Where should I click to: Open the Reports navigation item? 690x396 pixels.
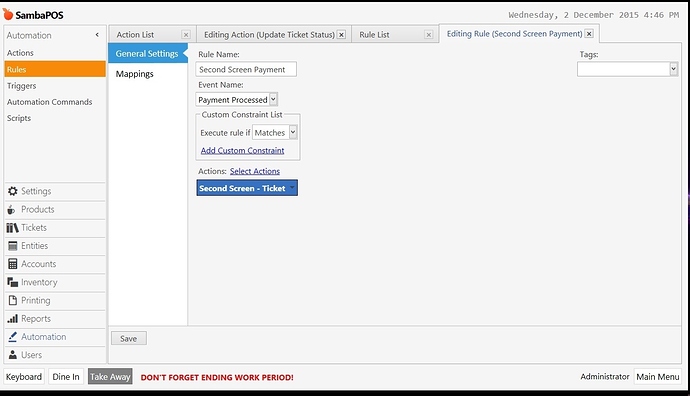(55, 319)
